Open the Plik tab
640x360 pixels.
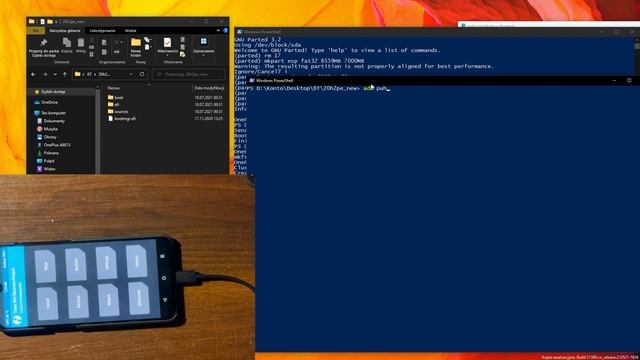[36, 31]
